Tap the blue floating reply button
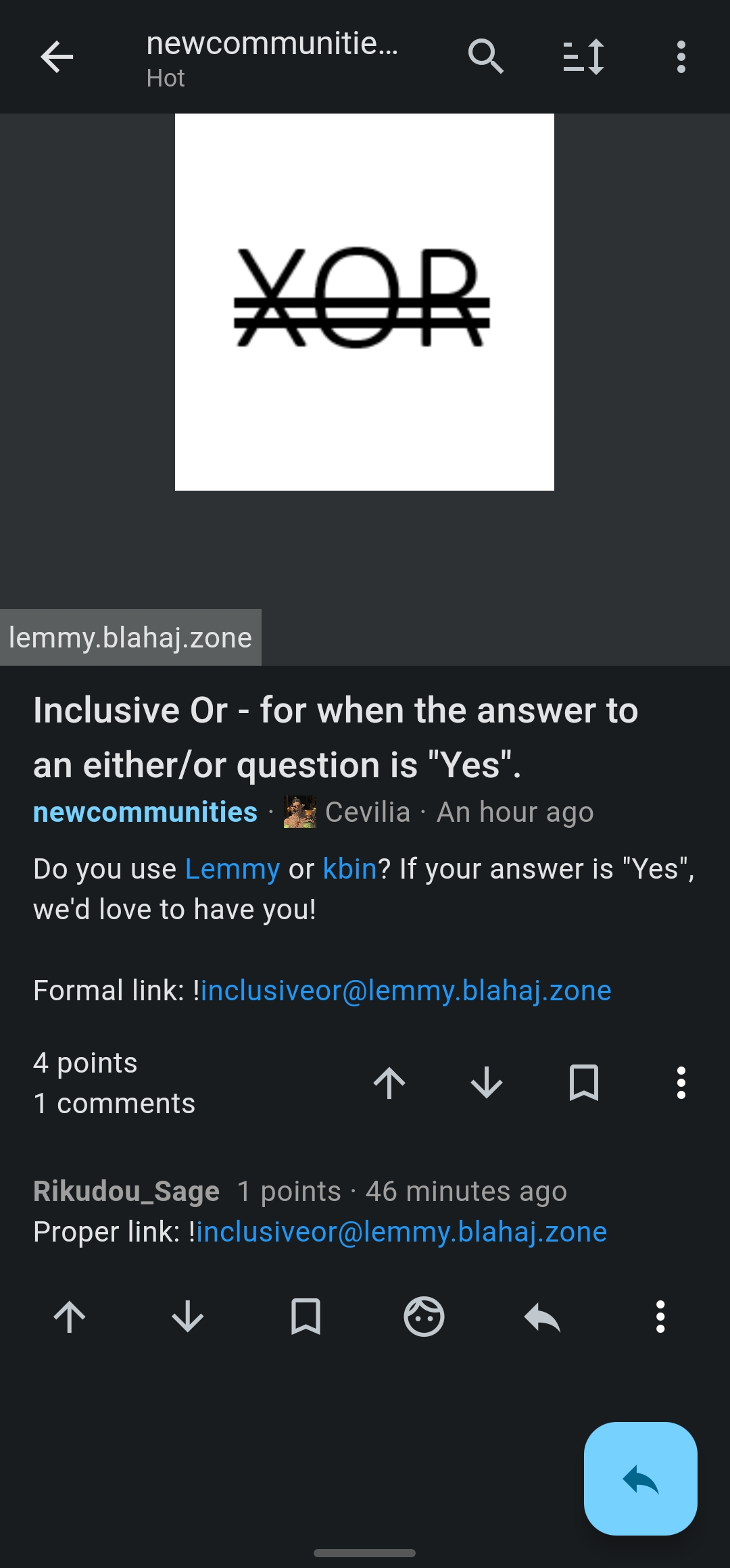This screenshot has height=1568, width=730. 641,1479
